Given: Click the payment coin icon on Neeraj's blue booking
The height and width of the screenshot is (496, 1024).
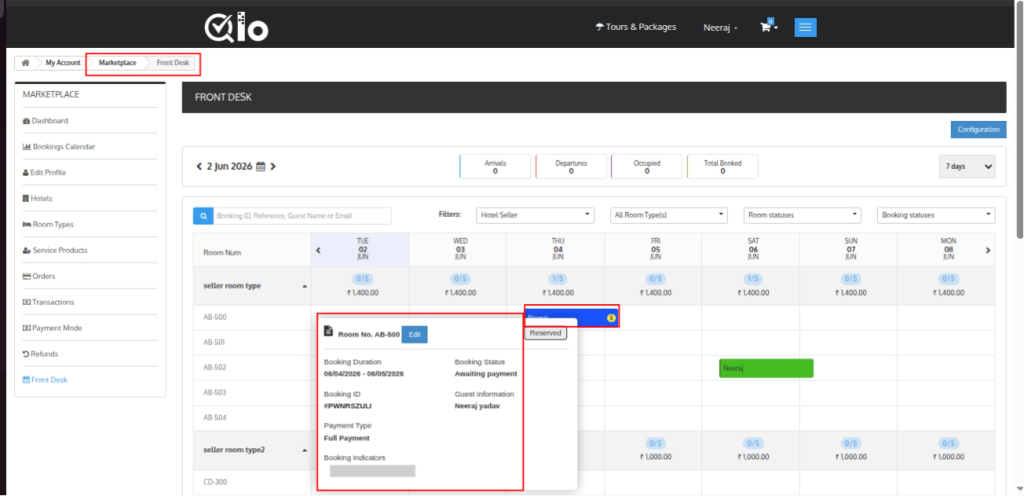Looking at the screenshot, I should tap(611, 318).
